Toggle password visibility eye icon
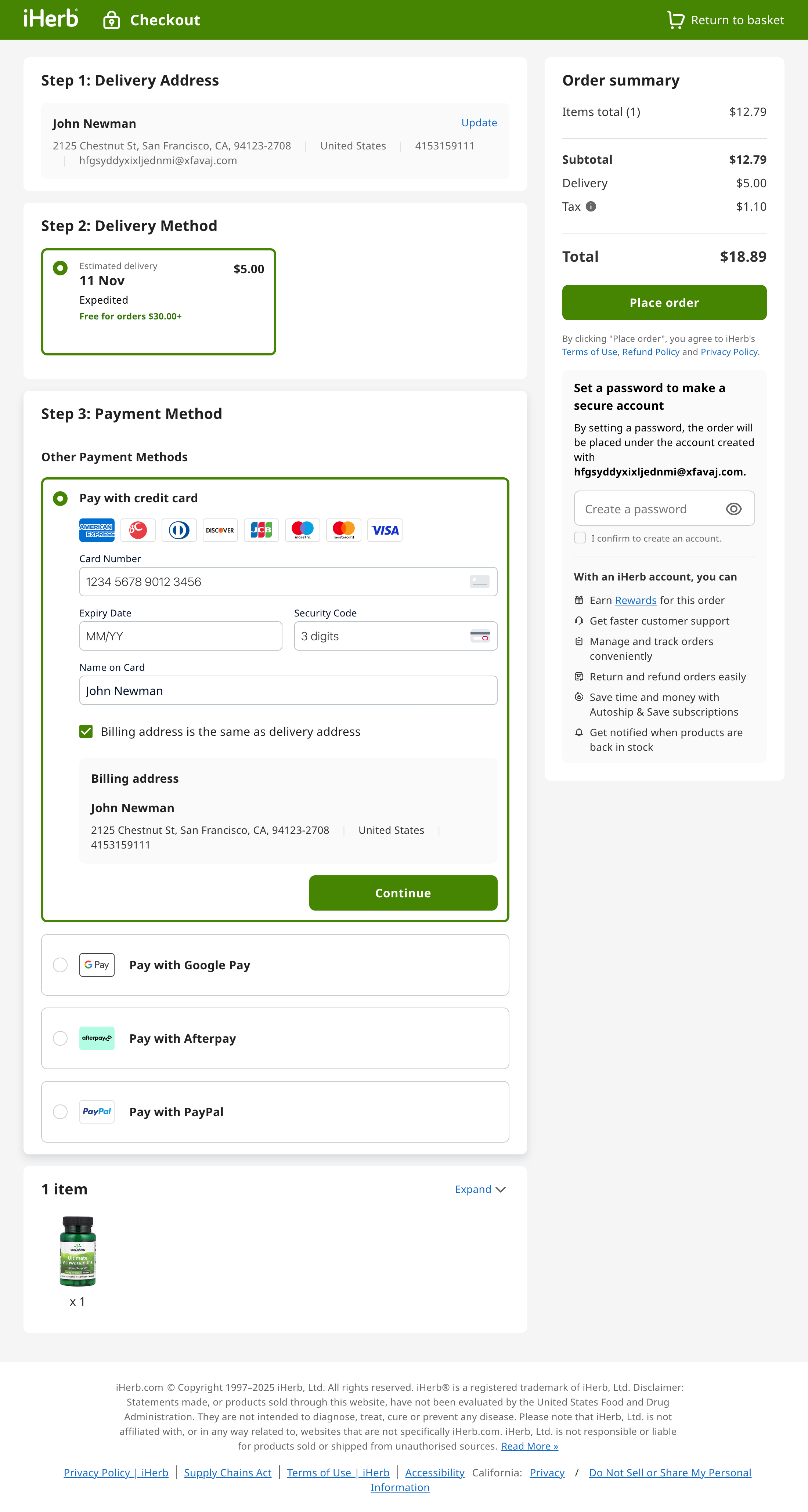Screen dimensions: 808x1512 (x=733, y=509)
